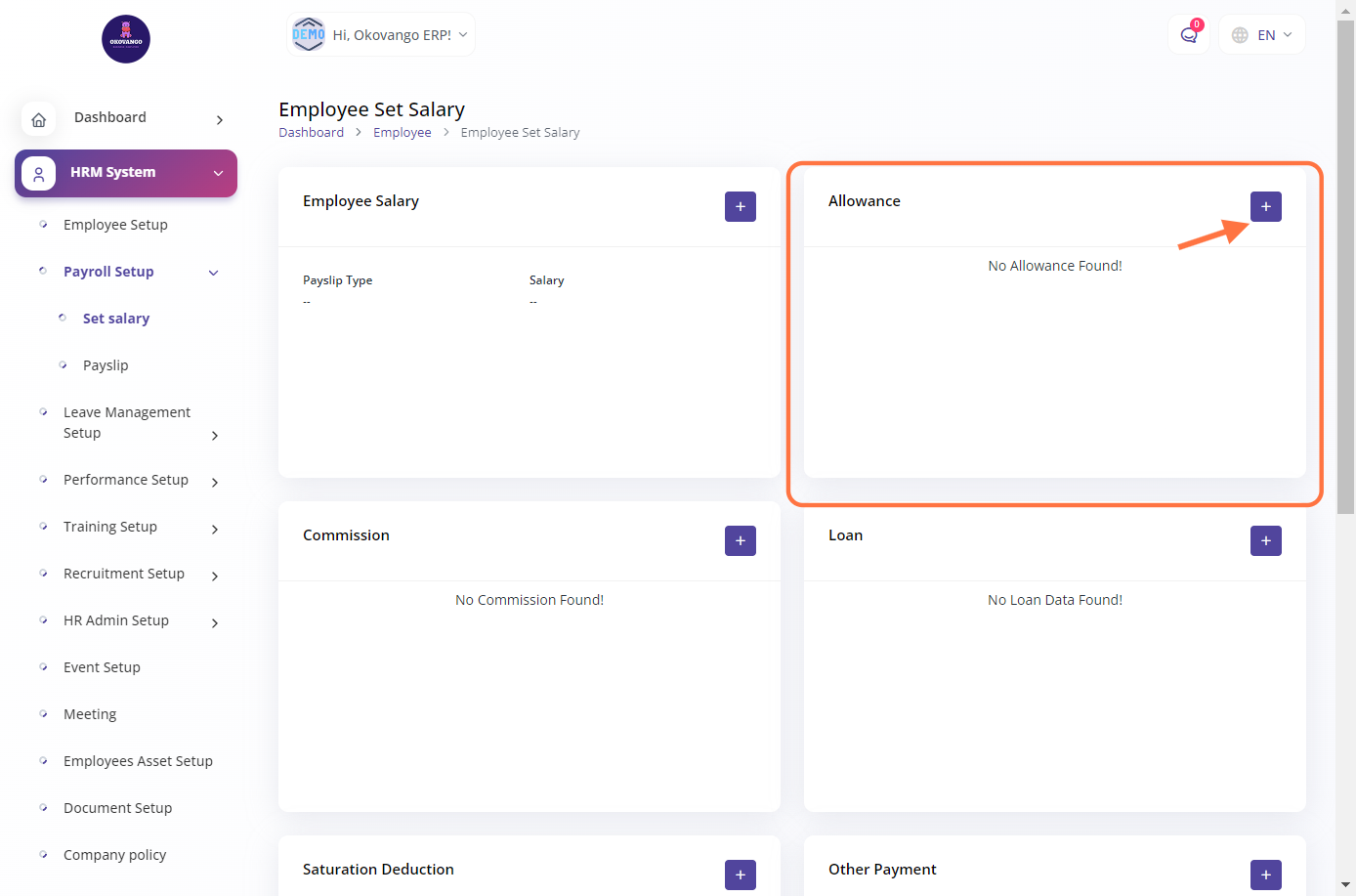Click plus icon for Saturation Deduction
The width and height of the screenshot is (1356, 896).
(x=740, y=875)
